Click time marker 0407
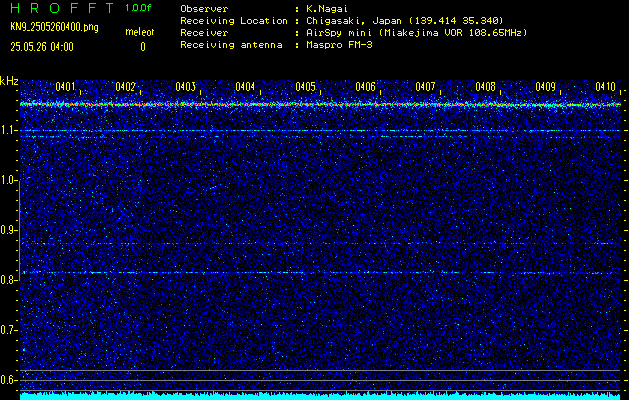 (425, 87)
